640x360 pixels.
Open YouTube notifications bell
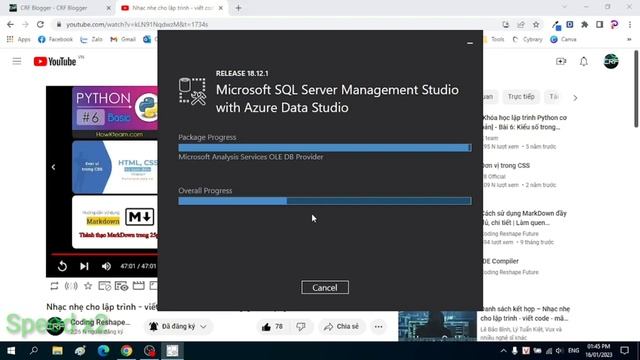(584, 62)
